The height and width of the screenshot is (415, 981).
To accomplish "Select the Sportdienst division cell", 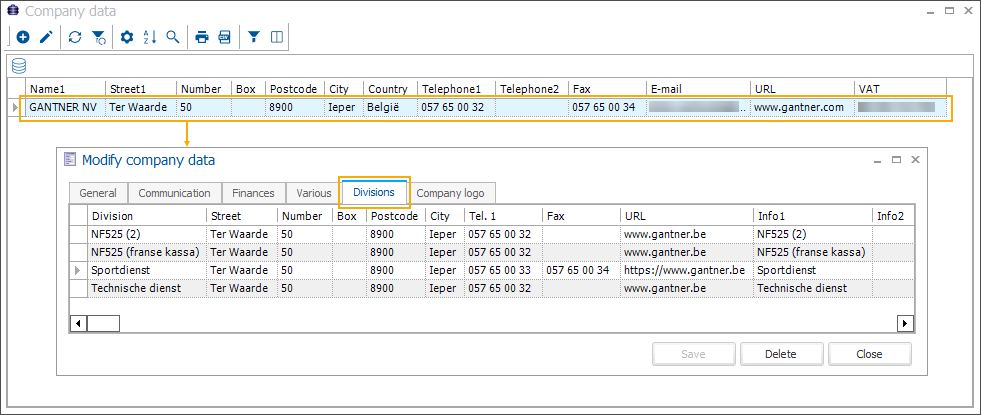I will click(x=146, y=270).
